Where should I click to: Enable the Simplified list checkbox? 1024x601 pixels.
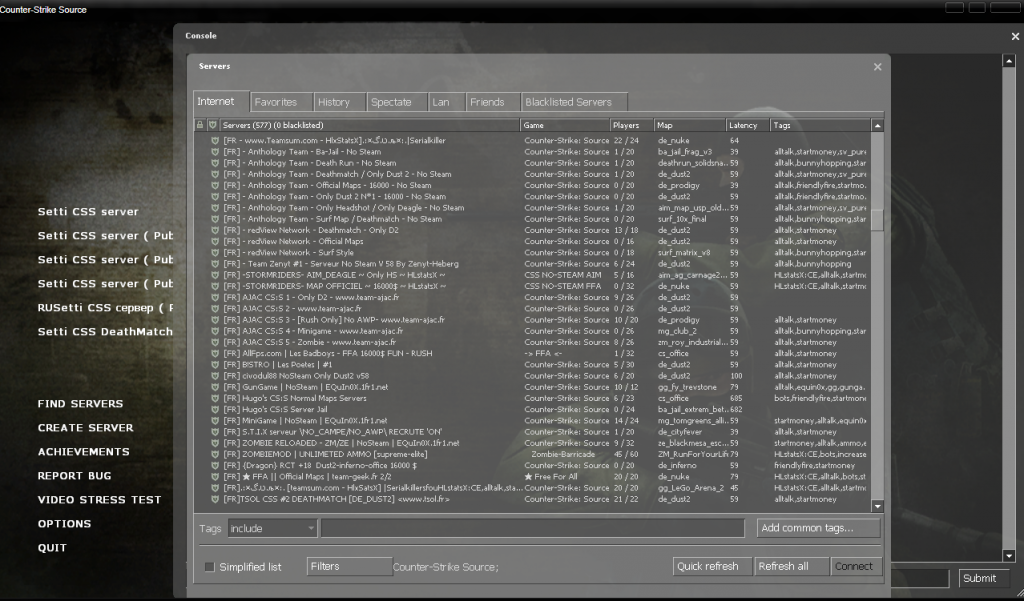click(x=210, y=567)
